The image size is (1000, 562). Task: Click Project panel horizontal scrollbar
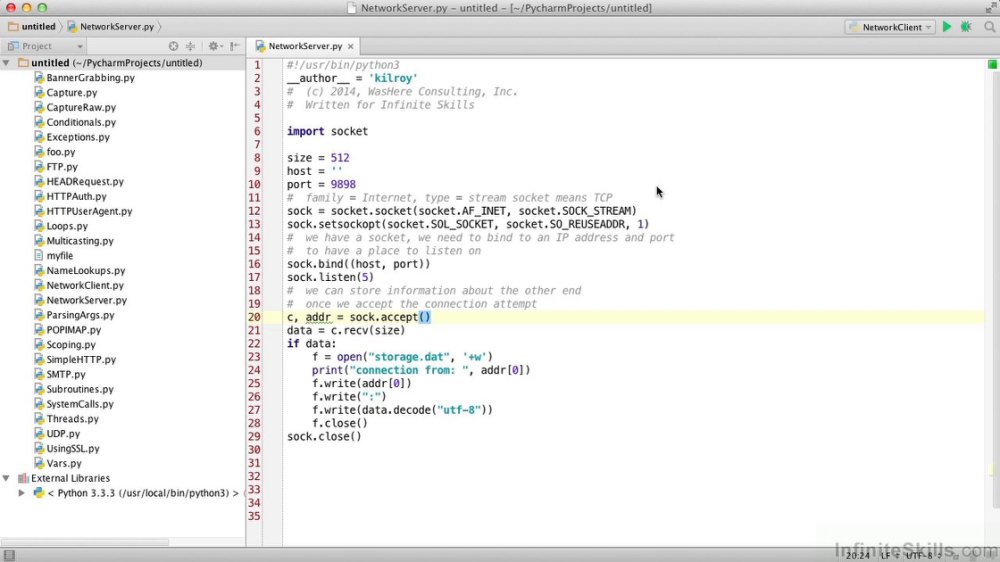tap(85, 542)
